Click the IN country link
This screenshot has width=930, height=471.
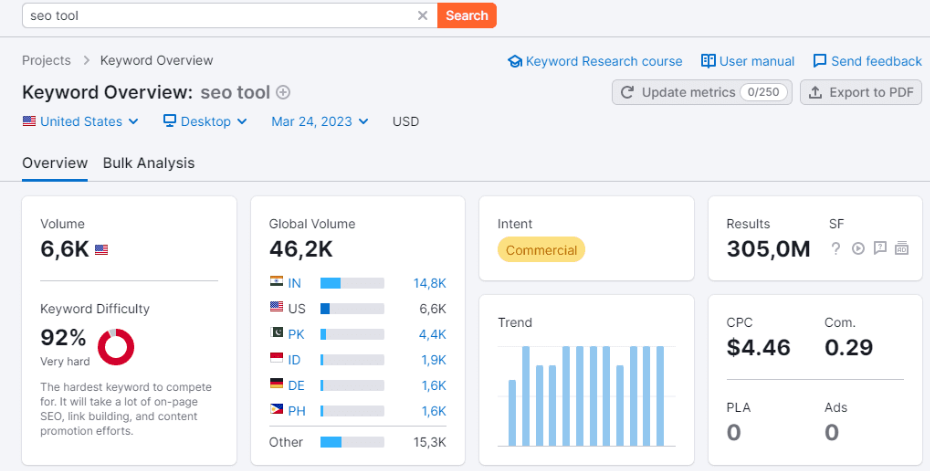tap(294, 284)
